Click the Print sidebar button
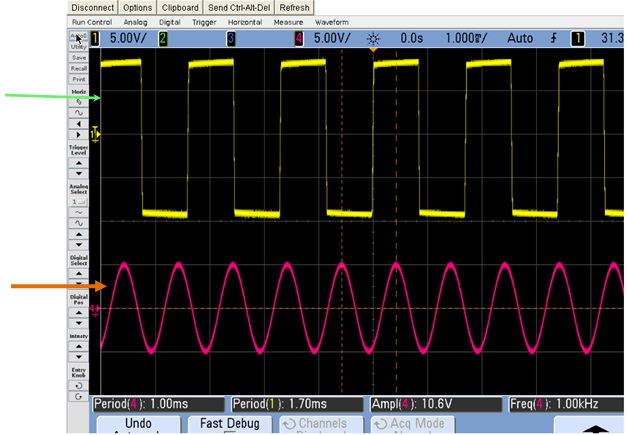 point(78,79)
